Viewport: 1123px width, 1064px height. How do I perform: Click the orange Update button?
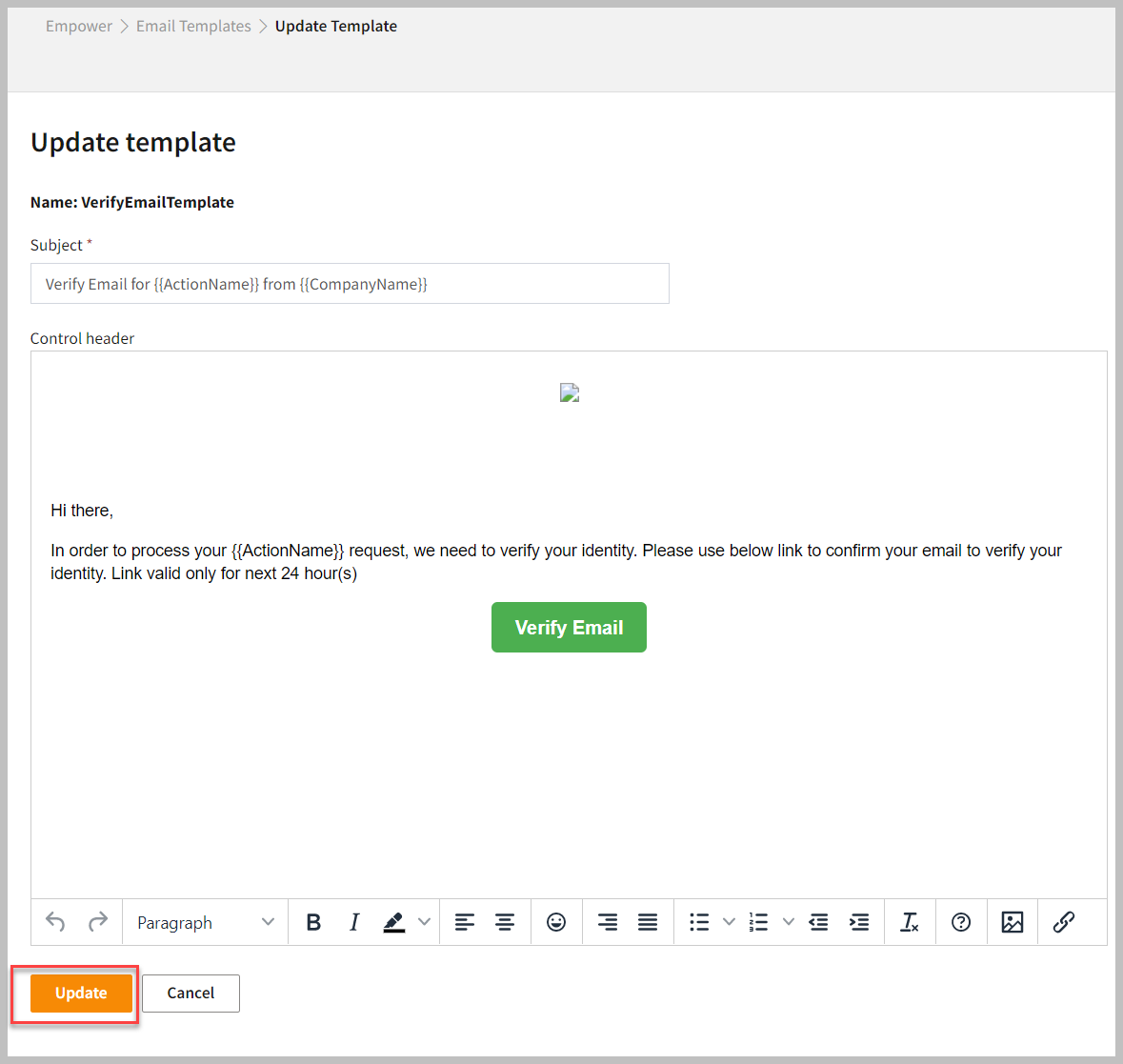pos(81,993)
